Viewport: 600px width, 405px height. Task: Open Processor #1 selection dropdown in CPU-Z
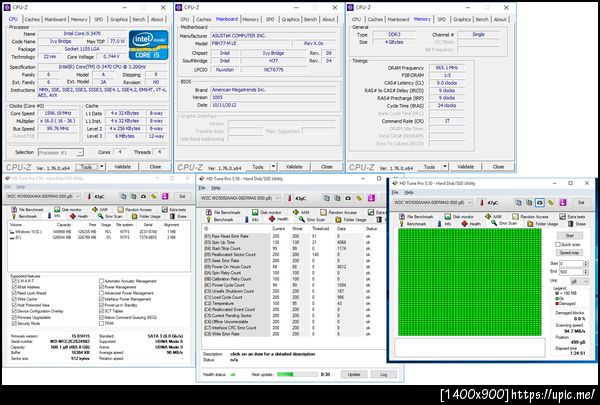tap(60, 152)
